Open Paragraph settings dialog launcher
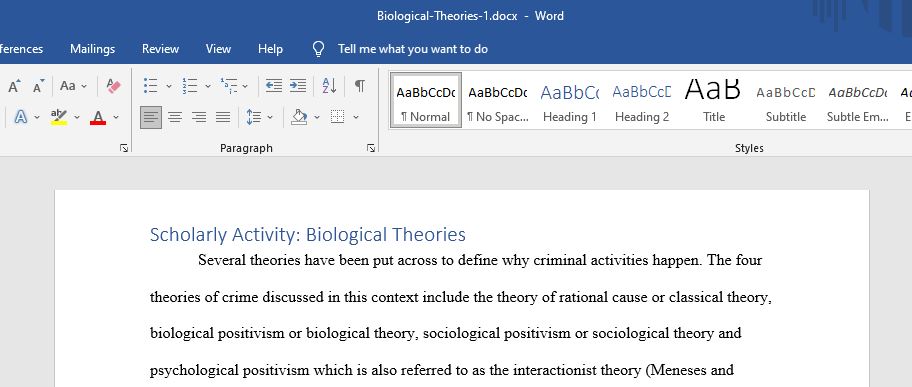 (x=370, y=148)
